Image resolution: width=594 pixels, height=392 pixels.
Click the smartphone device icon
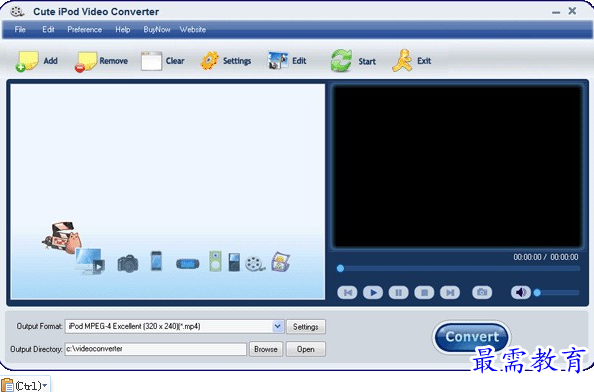(x=156, y=261)
